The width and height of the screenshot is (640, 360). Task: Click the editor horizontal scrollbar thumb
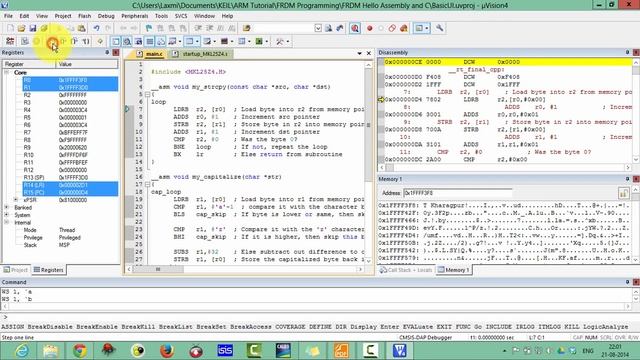(158, 269)
